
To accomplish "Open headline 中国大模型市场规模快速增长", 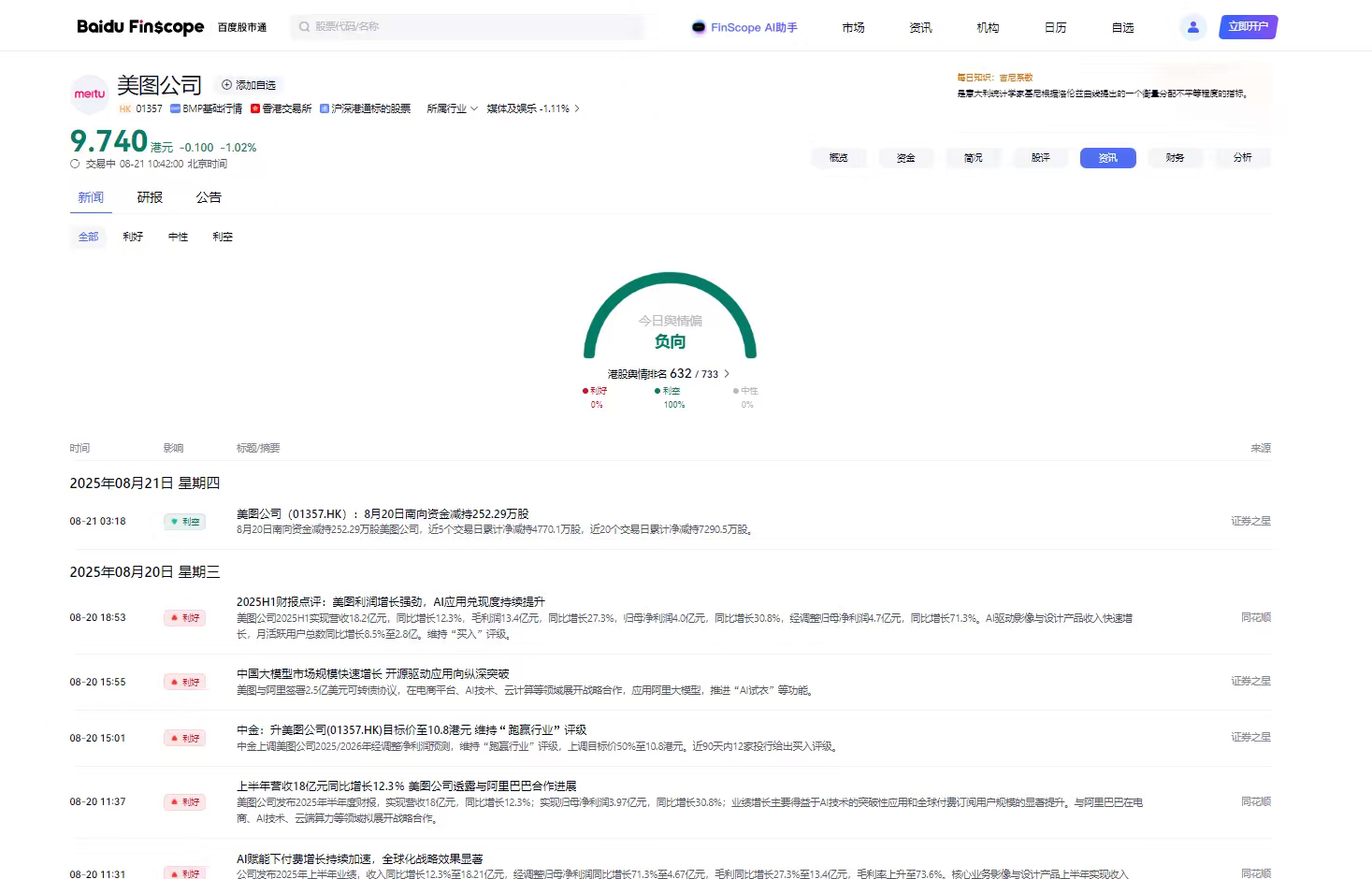I will coord(373,674).
